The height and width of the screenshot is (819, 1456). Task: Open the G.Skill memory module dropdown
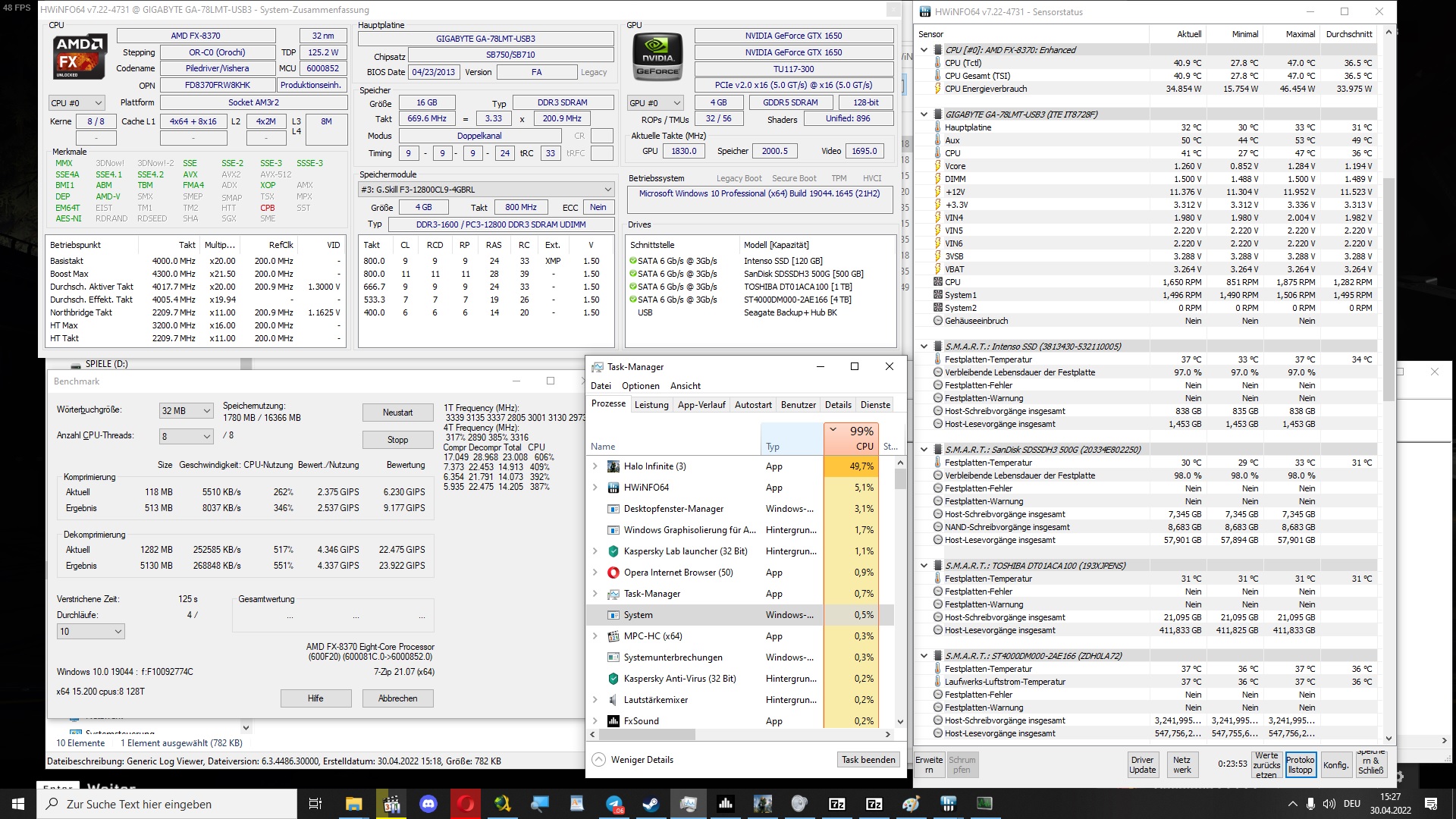[x=485, y=190]
